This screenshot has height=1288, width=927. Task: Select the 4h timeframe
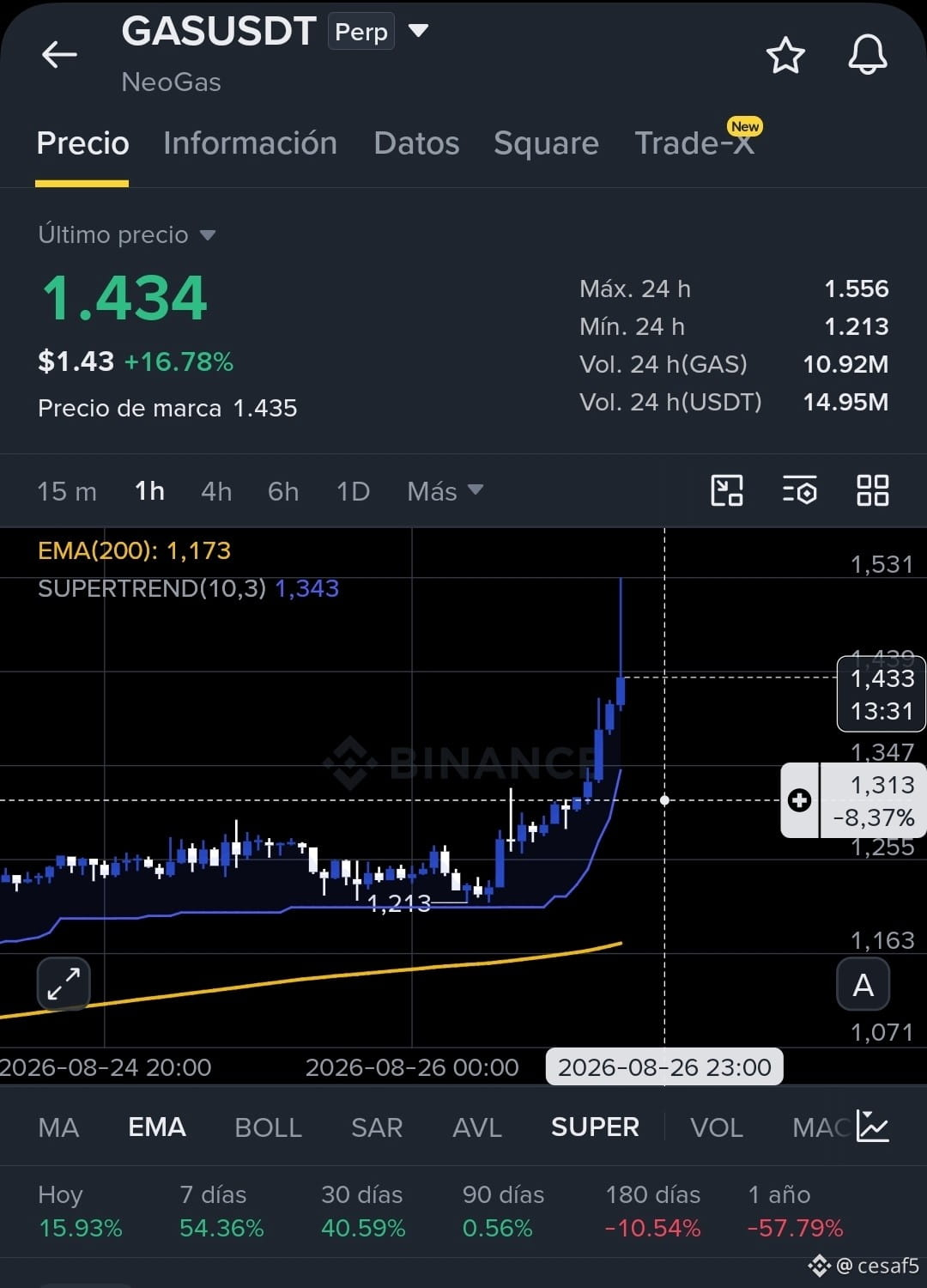[216, 491]
